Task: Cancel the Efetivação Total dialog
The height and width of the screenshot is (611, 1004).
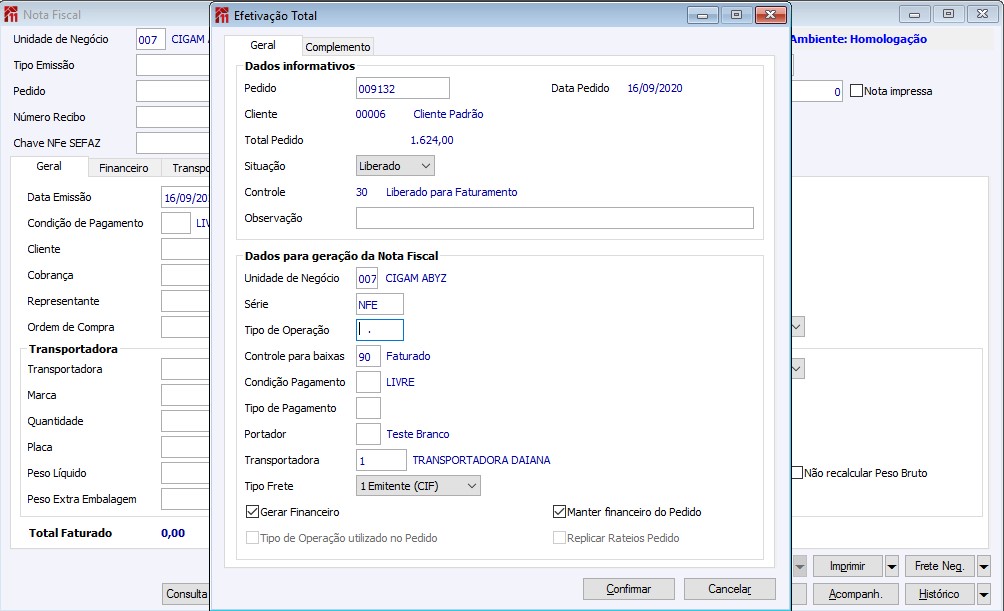Action: [x=729, y=589]
